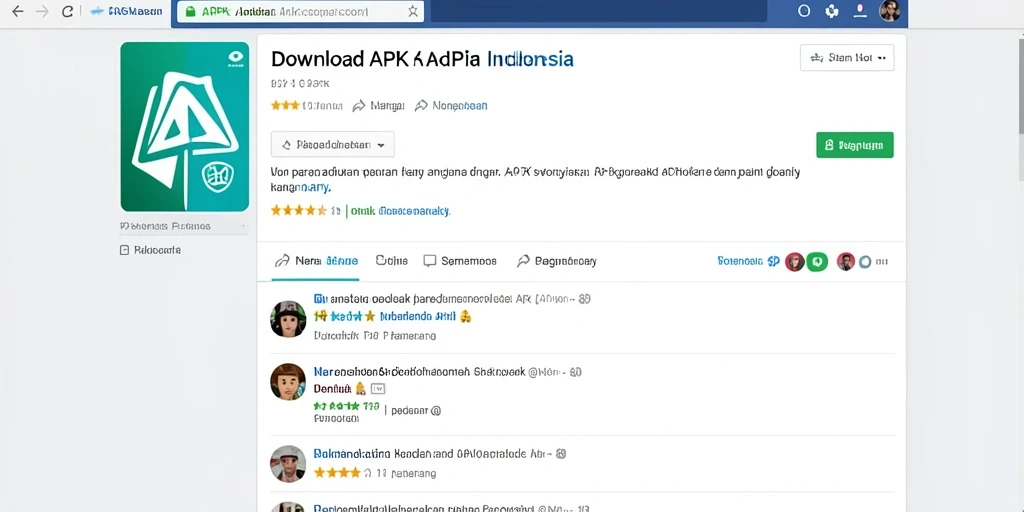Click the eye badge on the app icon
This screenshot has width=1024, height=512.
(235, 57)
